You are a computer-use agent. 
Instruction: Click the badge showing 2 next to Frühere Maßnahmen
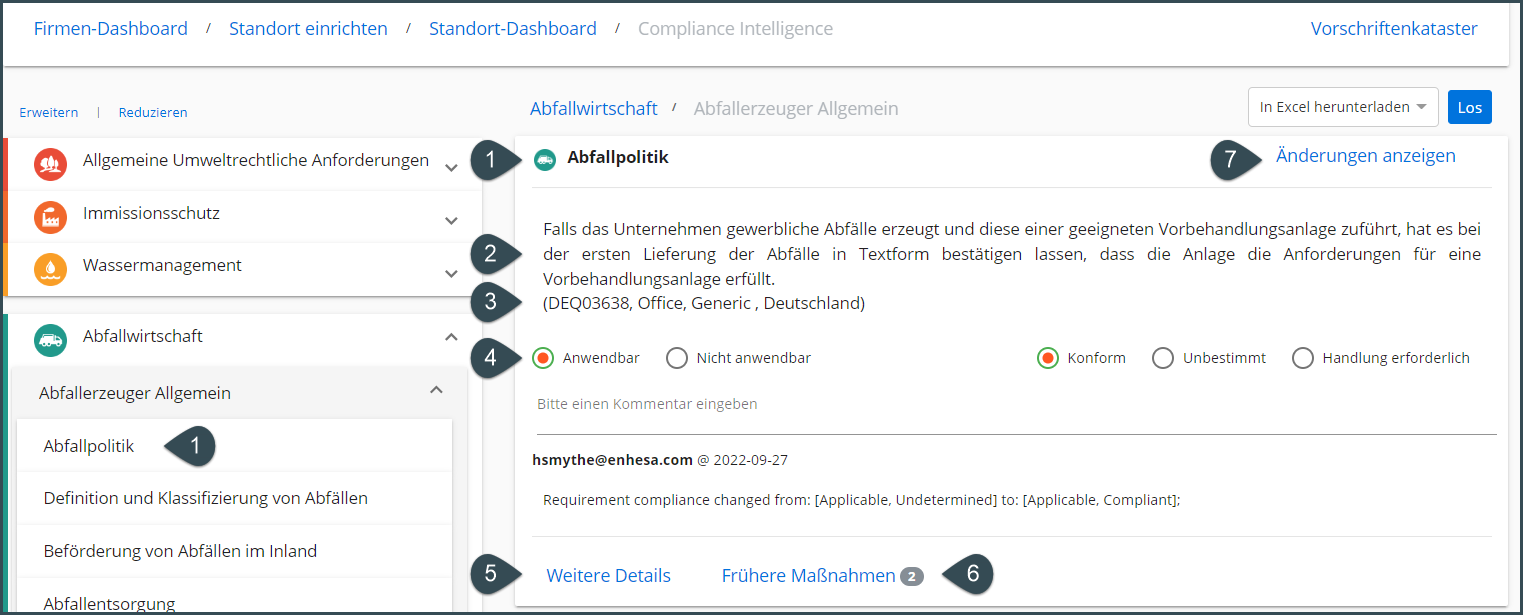coord(911,577)
